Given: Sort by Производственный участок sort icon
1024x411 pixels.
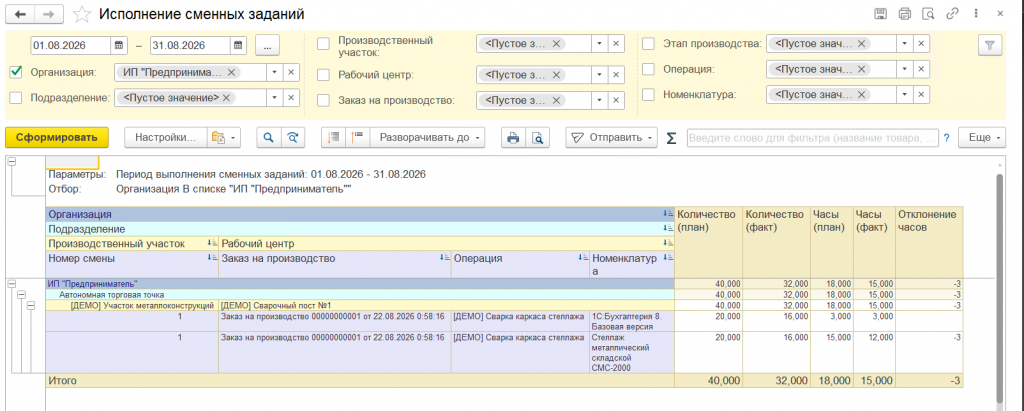Looking at the screenshot, I should tap(212, 243).
